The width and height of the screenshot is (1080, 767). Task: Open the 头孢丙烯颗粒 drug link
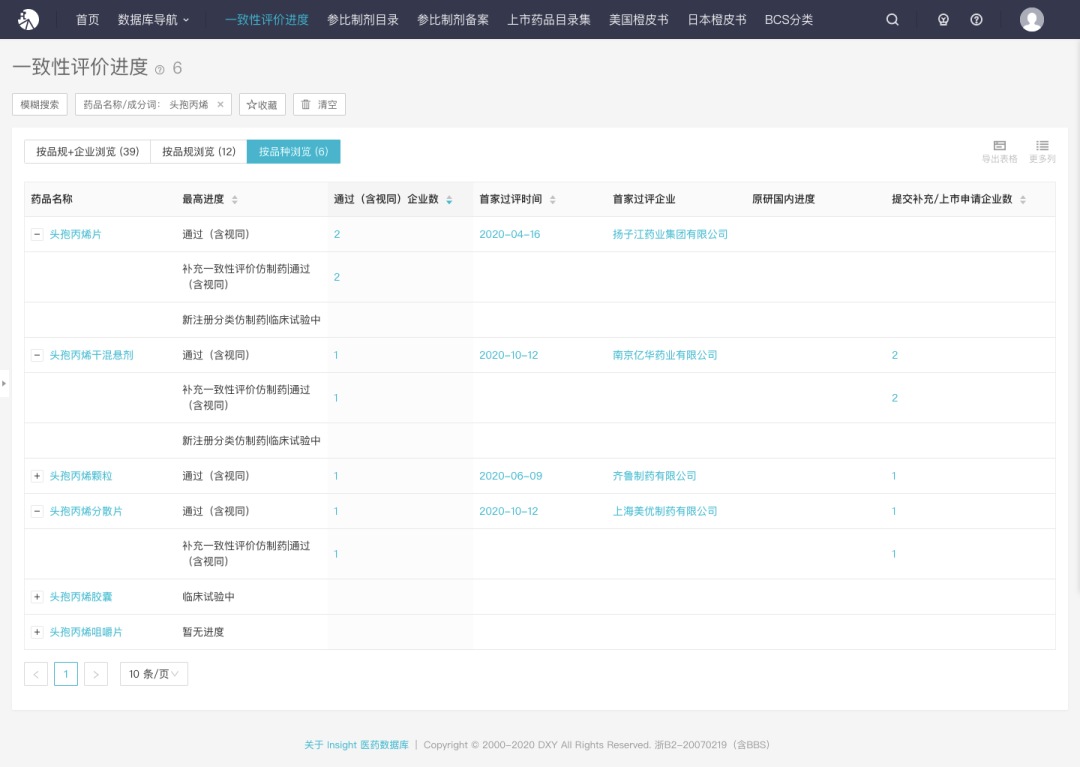point(81,476)
